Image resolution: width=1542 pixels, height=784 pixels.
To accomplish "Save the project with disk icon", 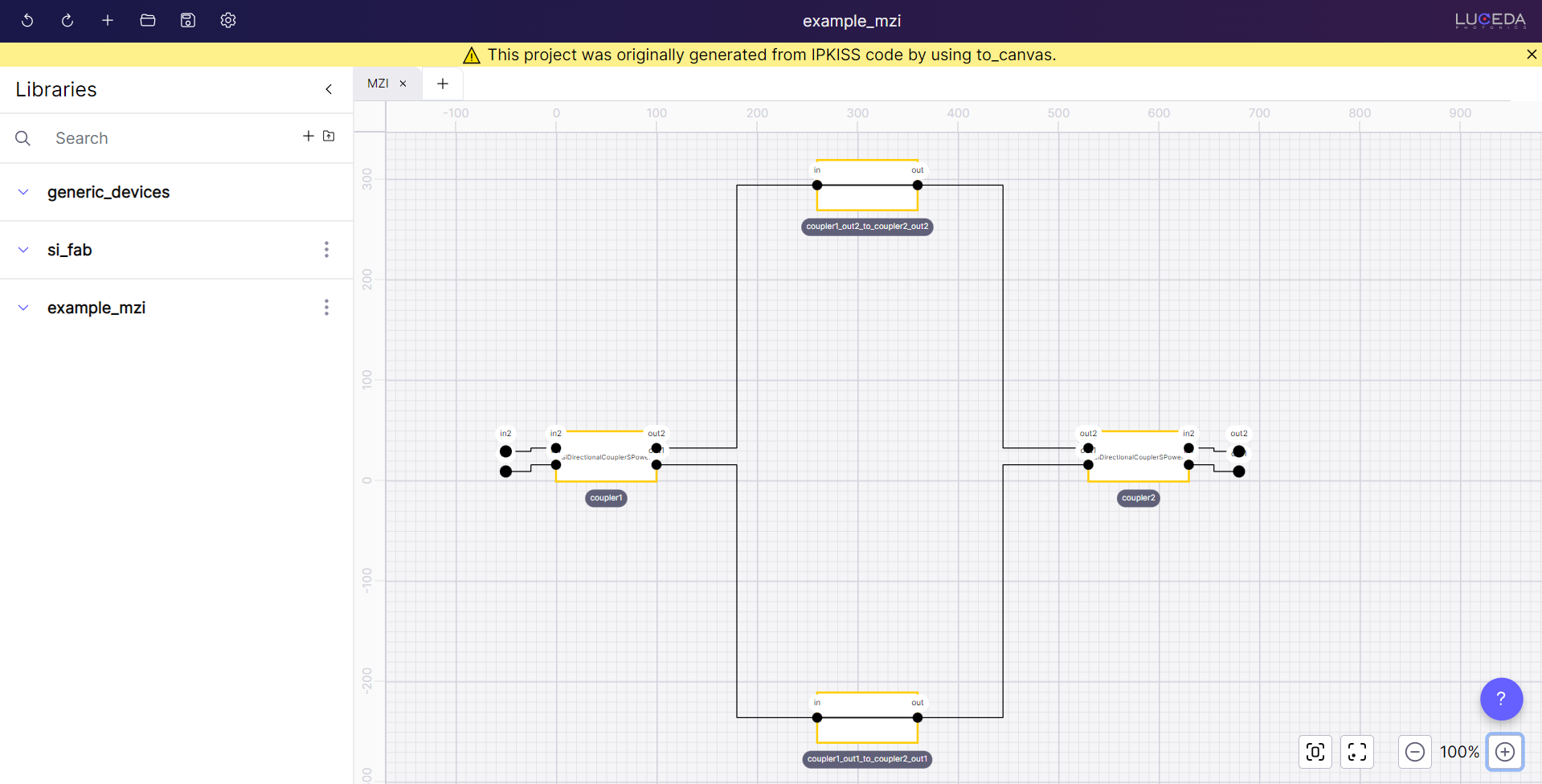I will (x=188, y=21).
